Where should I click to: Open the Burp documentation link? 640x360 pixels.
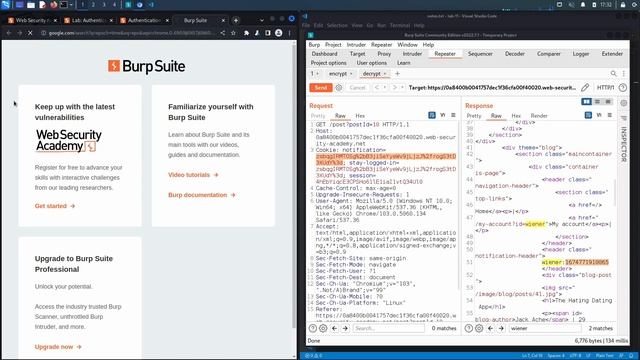[202, 195]
